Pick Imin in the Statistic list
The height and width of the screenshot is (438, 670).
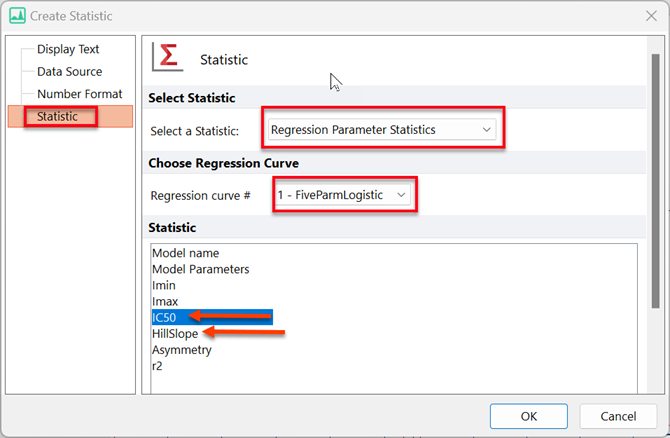click(x=165, y=285)
